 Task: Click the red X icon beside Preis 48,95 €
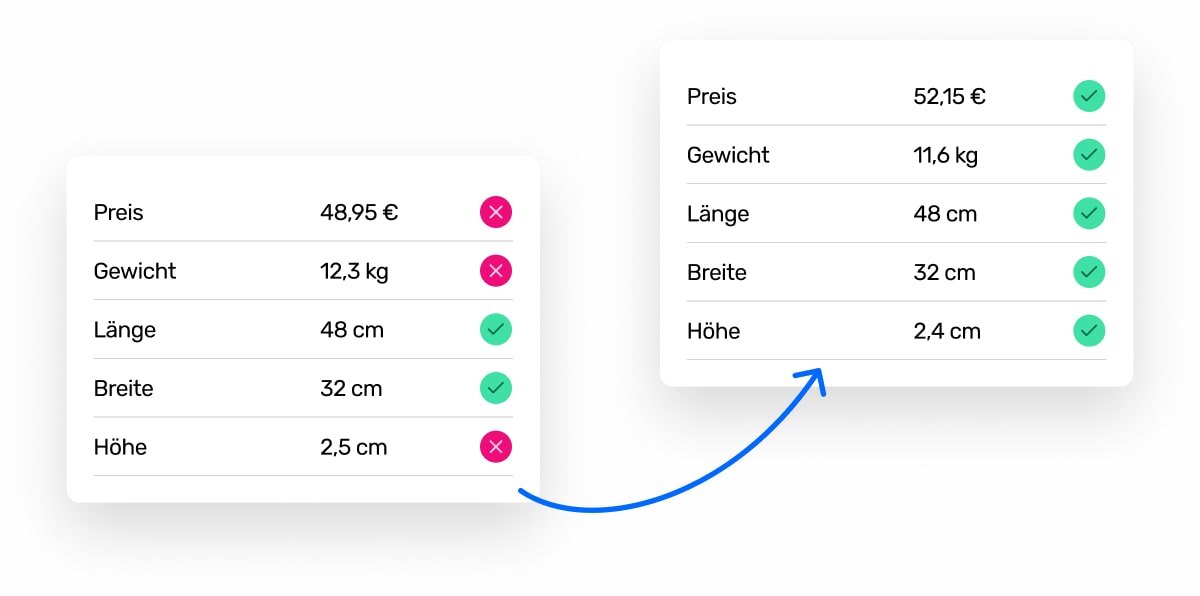point(496,212)
